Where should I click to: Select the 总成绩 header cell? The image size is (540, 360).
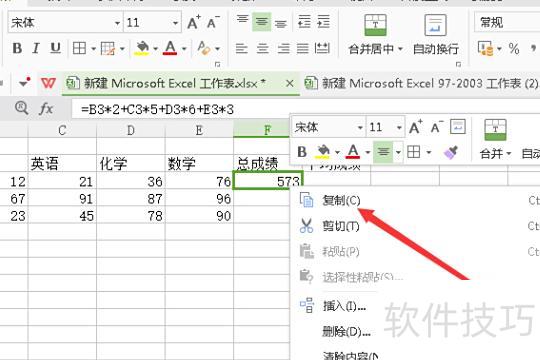262,164
